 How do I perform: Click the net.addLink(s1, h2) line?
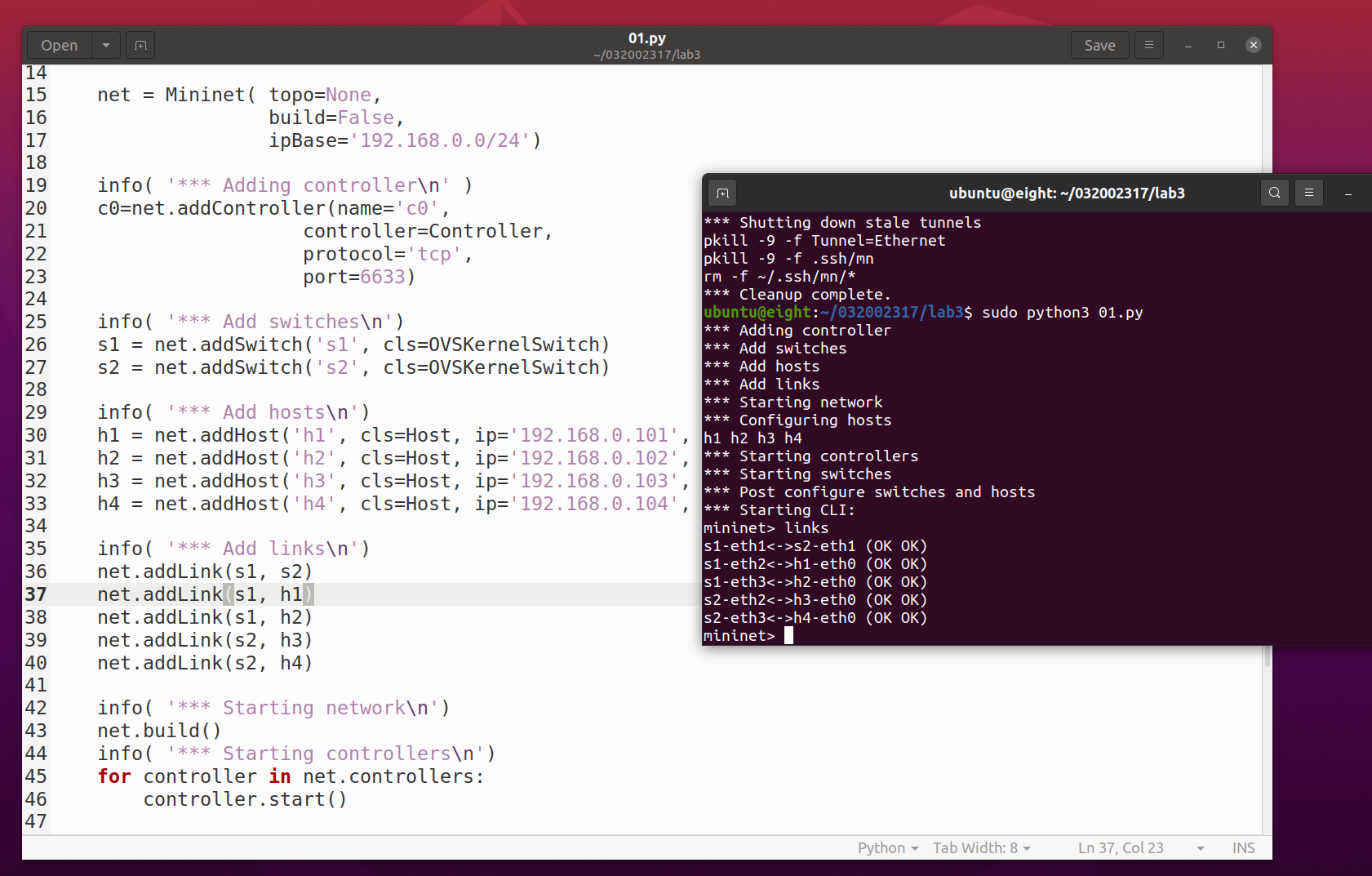click(205, 617)
